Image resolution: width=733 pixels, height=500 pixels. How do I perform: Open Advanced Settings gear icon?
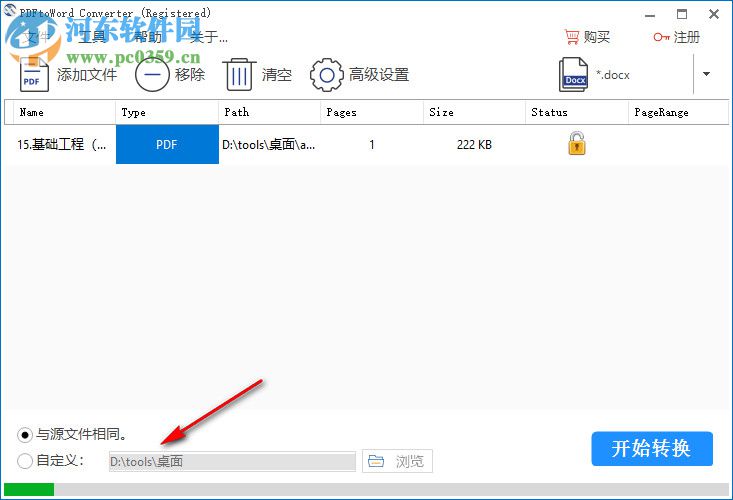(326, 75)
